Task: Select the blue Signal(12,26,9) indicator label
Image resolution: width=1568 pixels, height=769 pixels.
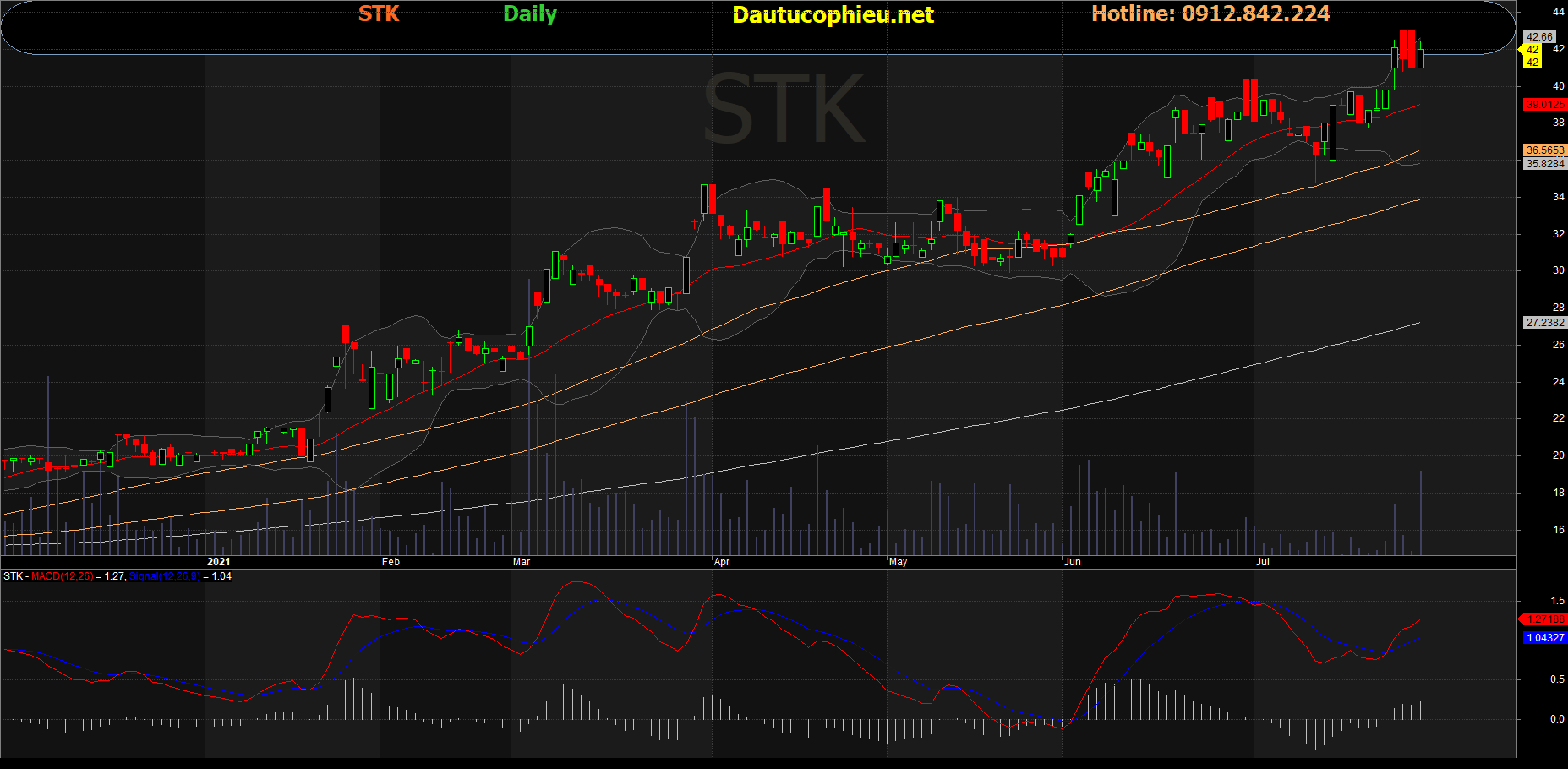Action: click(x=164, y=576)
